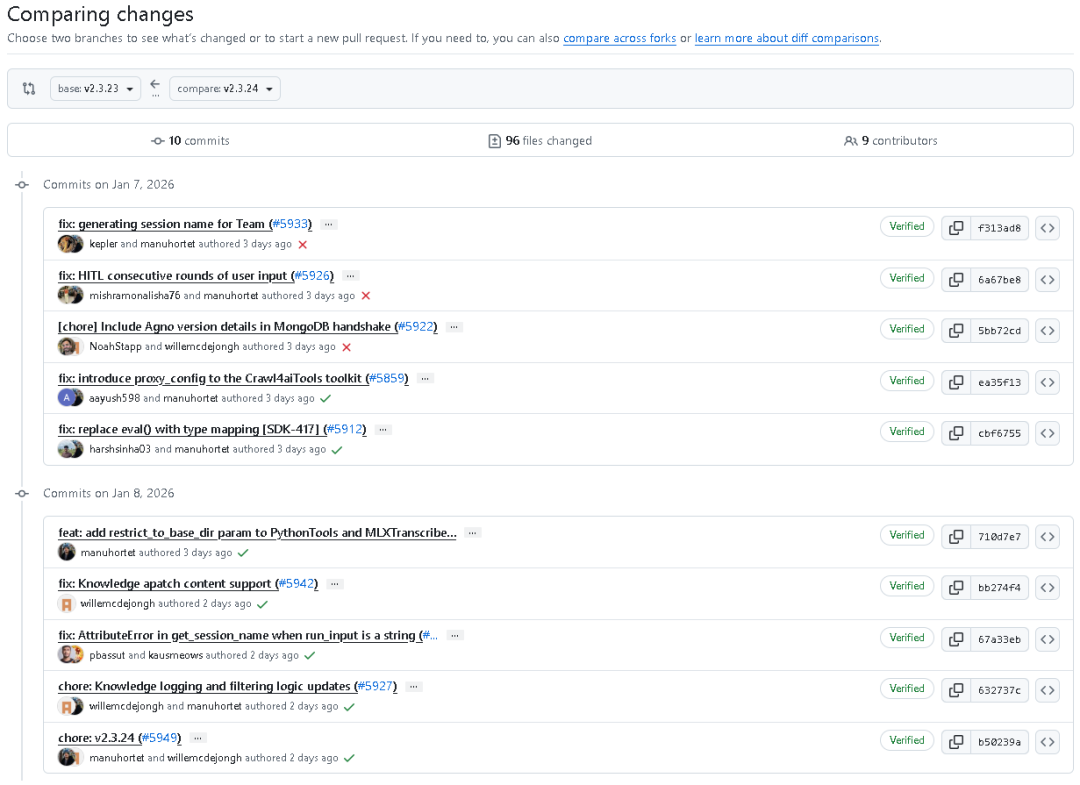Click success checkmark on chore: v2.3.24 commit
Viewport: 1080px width, 785px height.
click(349, 758)
